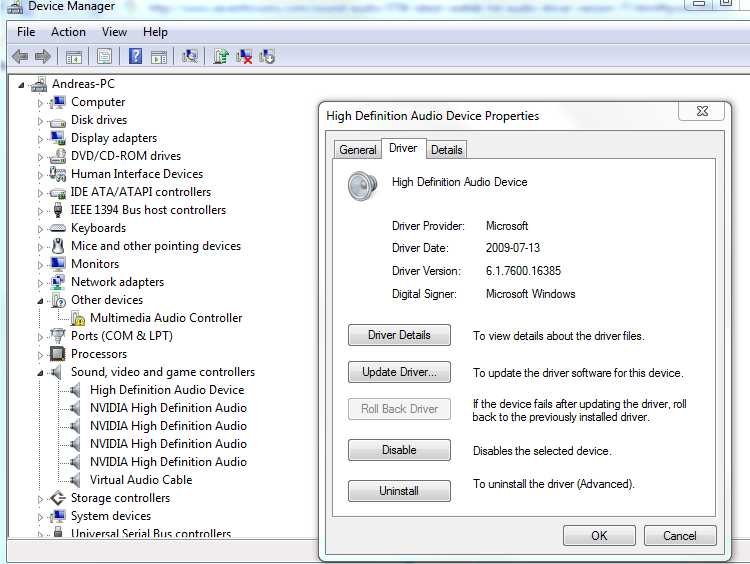750x564 pixels.
Task: Open the Properties toolbar icon
Action: (104, 56)
